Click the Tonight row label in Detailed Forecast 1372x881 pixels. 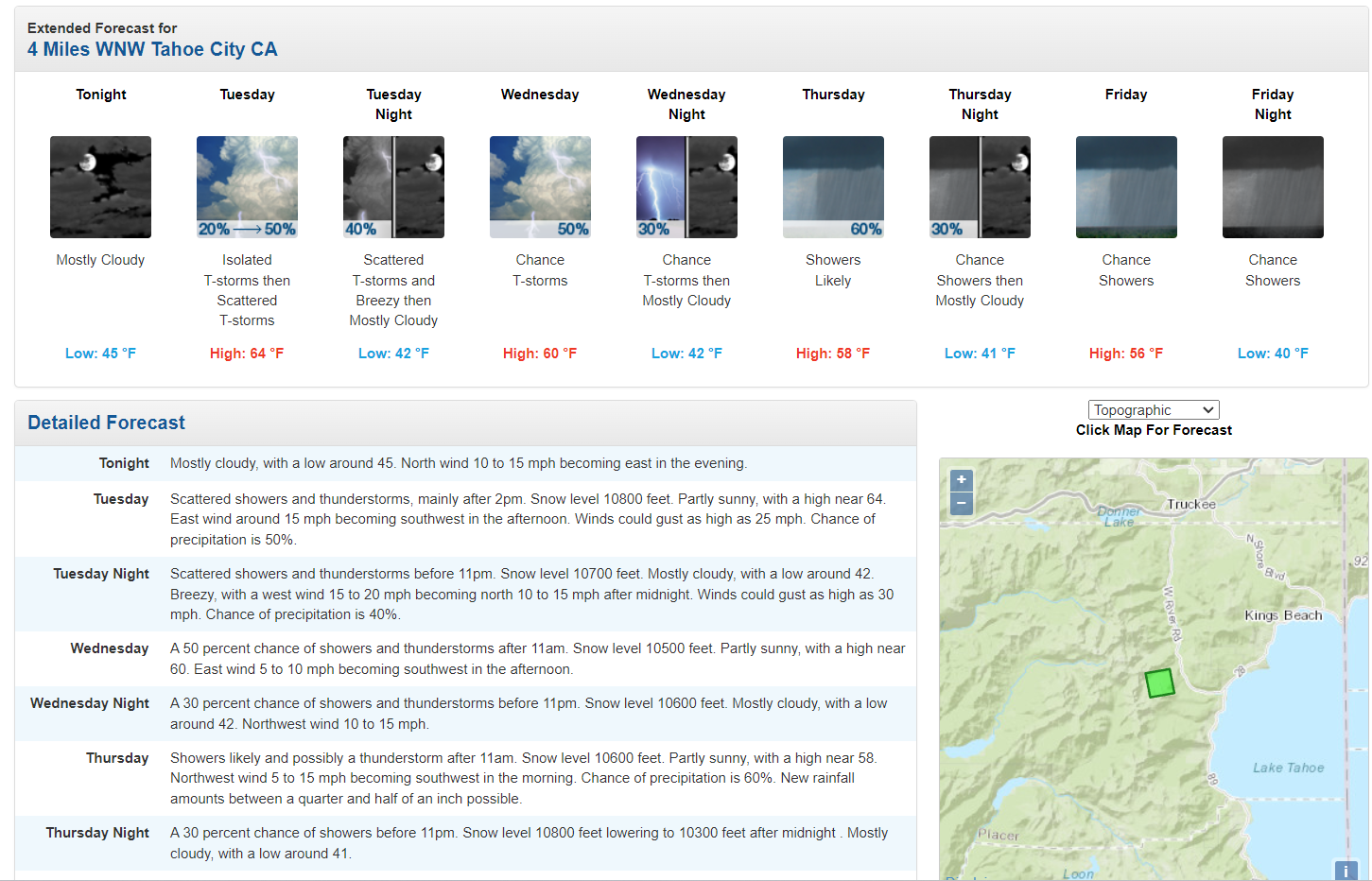[x=124, y=463]
